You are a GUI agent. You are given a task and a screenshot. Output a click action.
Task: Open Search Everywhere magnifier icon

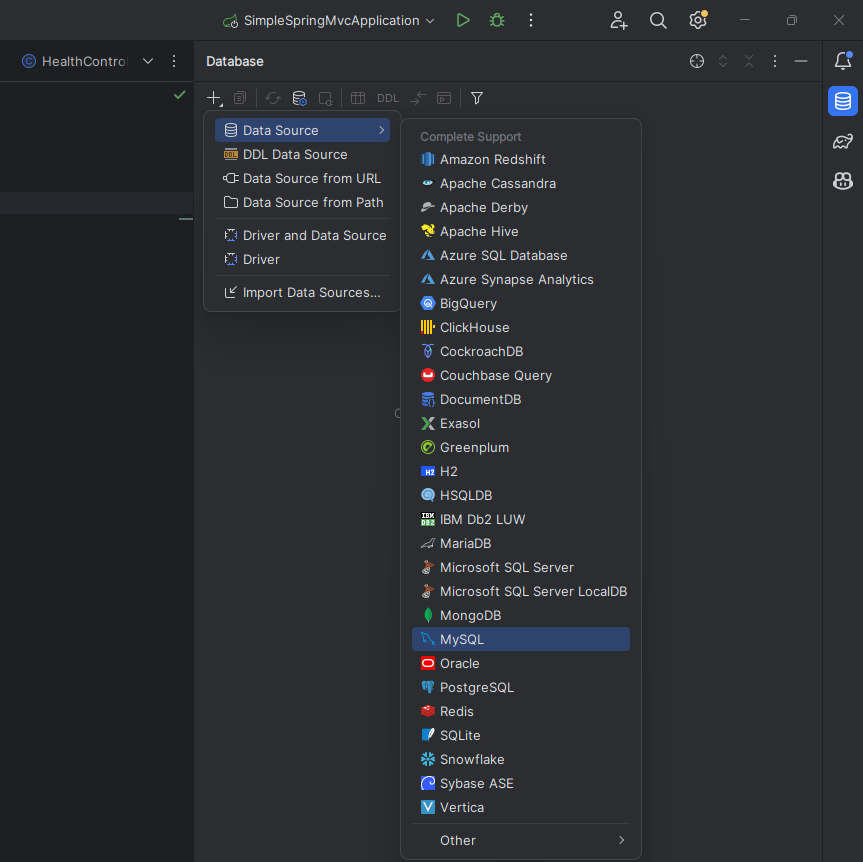[658, 20]
